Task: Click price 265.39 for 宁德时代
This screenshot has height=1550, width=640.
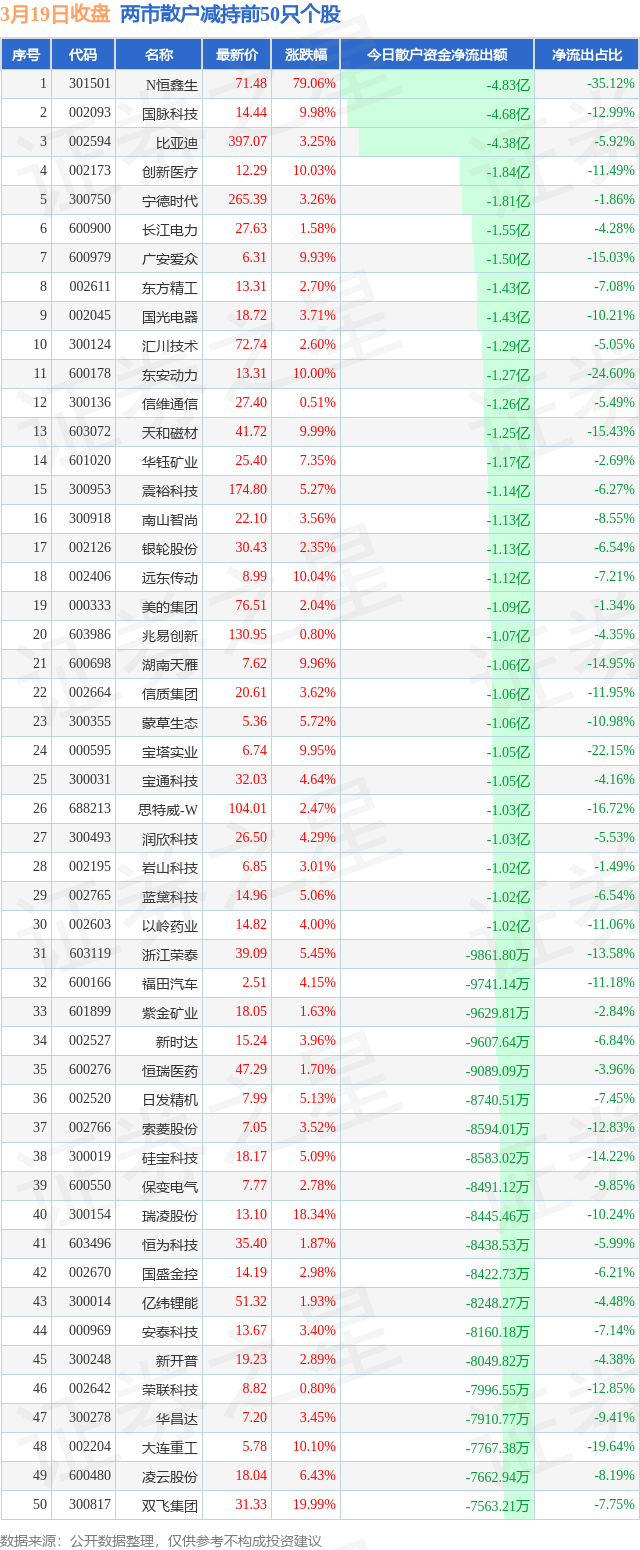Action: (x=247, y=200)
